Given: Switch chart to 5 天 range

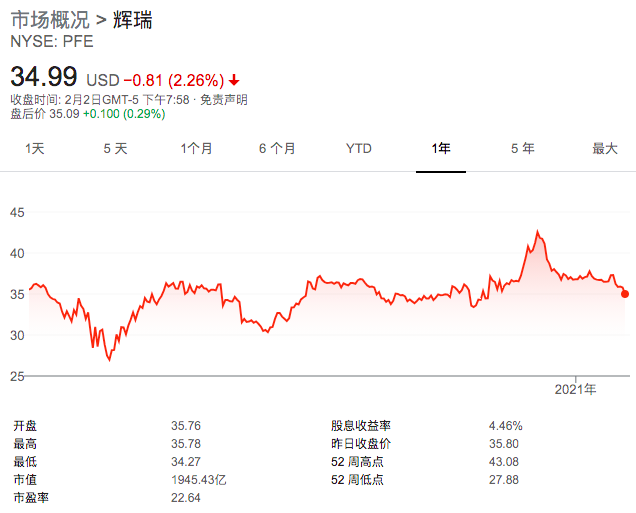Looking at the screenshot, I should [x=116, y=148].
